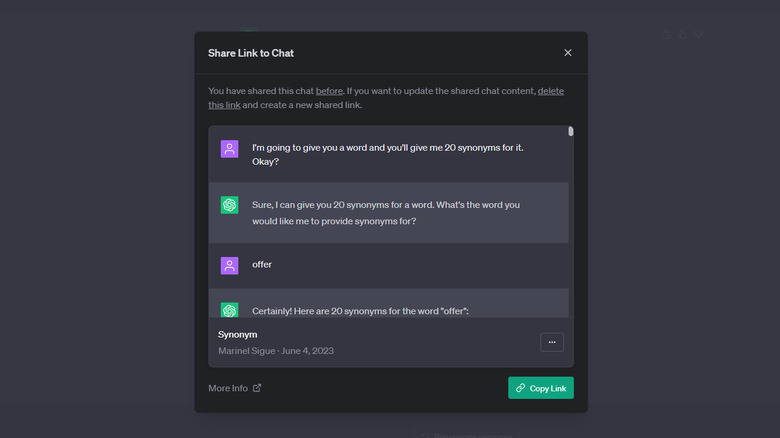Viewport: 780px width, 438px height.
Task: Open the three-dot options menu for Synonym
Action: [552, 342]
